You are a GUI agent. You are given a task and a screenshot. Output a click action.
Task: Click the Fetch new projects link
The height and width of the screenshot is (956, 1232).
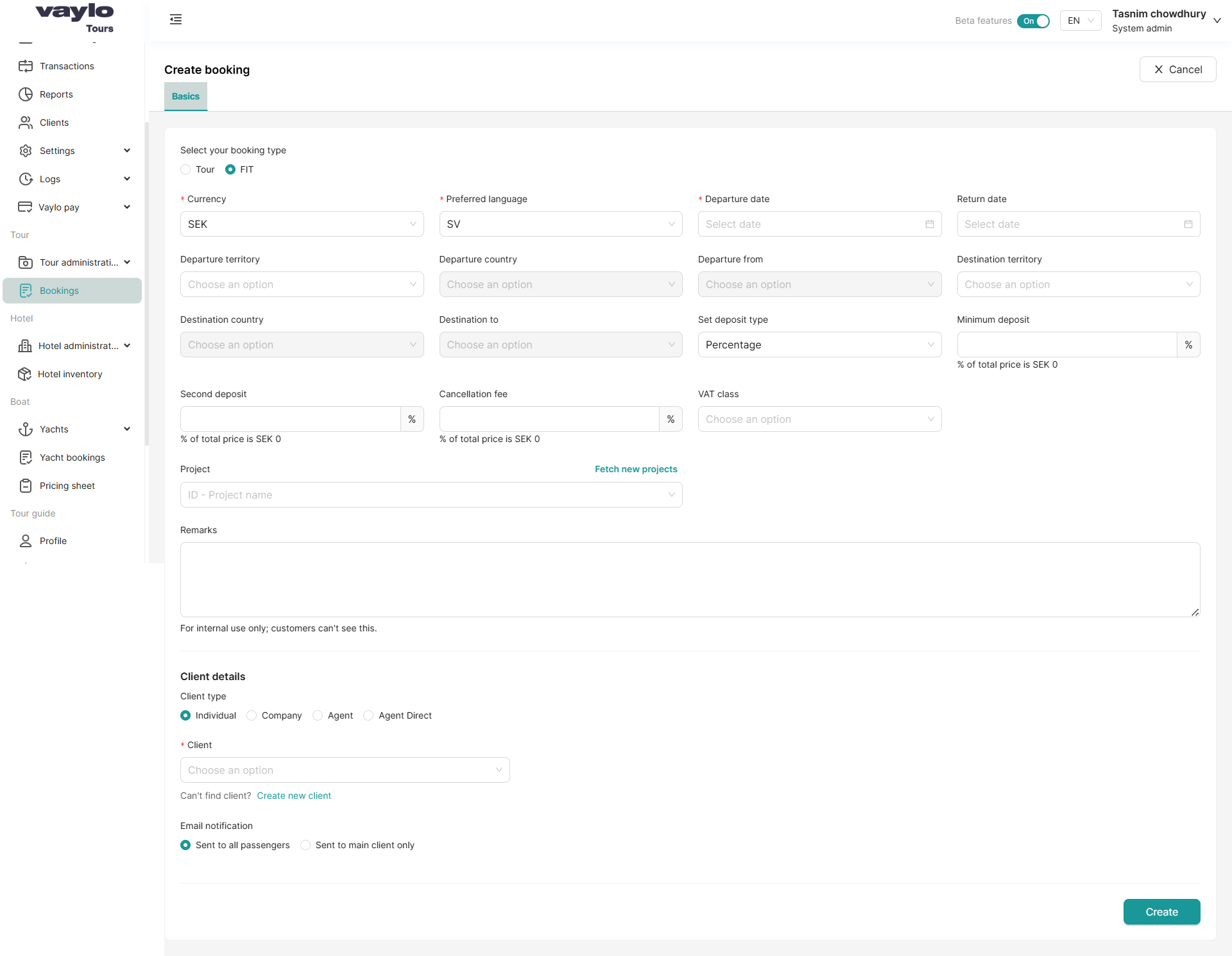coord(635,469)
